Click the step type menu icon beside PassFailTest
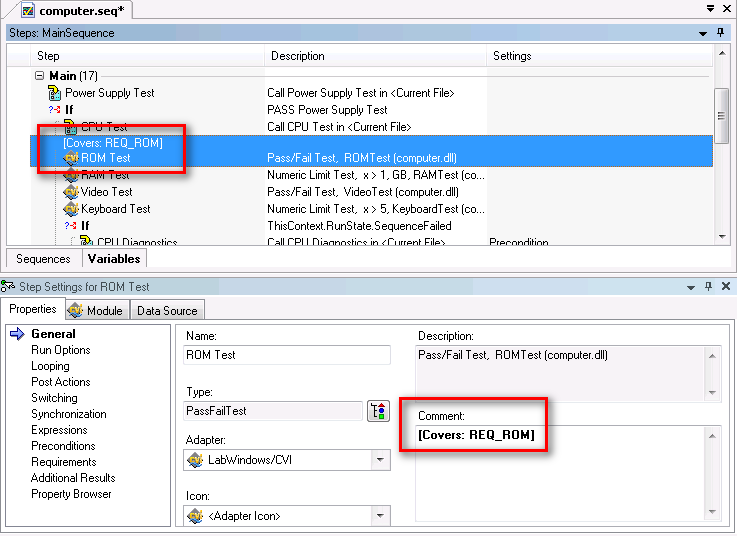Image resolution: width=737 pixels, height=536 pixels. (x=378, y=411)
